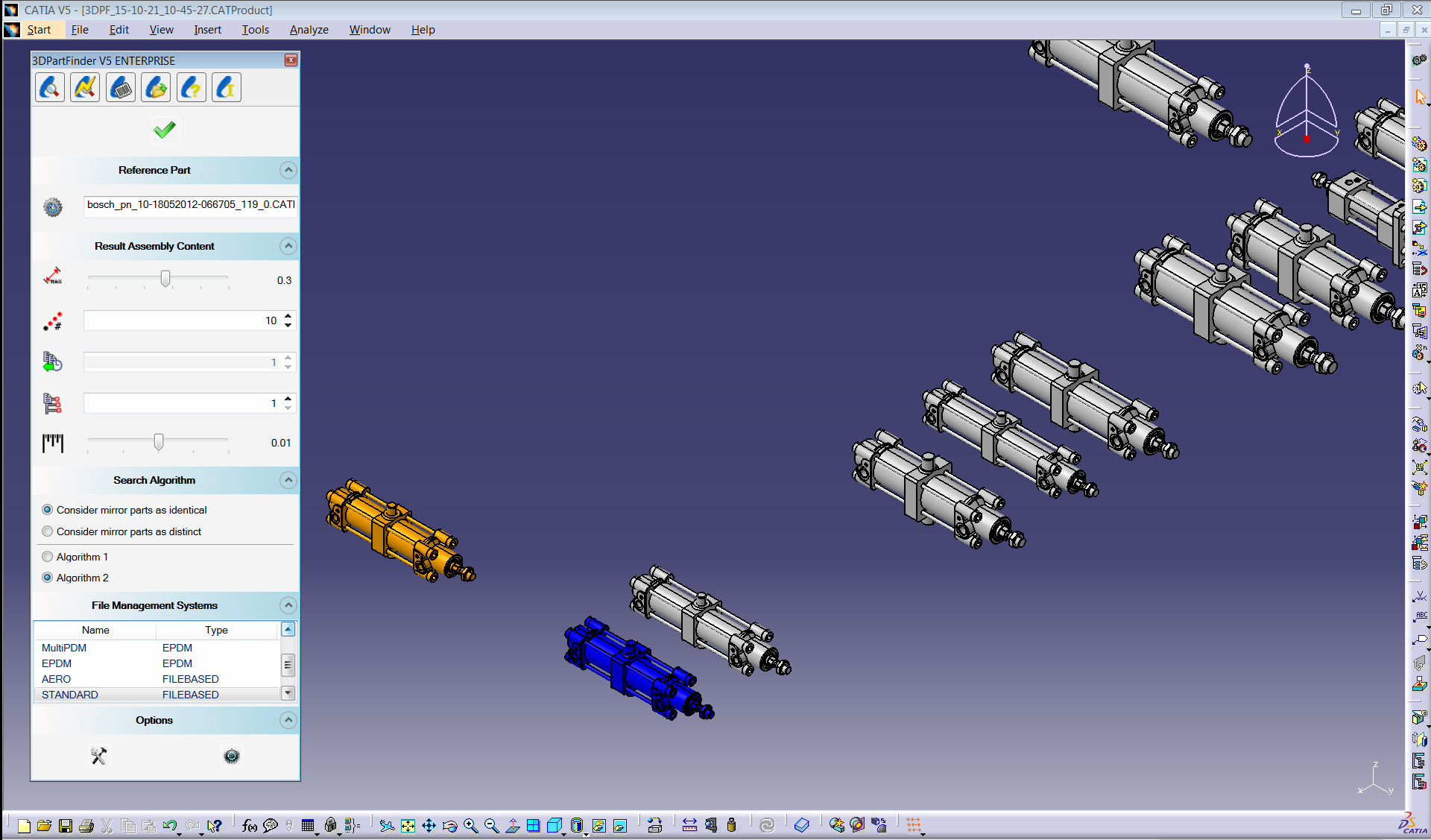Select Consider mirror parts as distinct
The width and height of the screenshot is (1431, 840).
48,531
